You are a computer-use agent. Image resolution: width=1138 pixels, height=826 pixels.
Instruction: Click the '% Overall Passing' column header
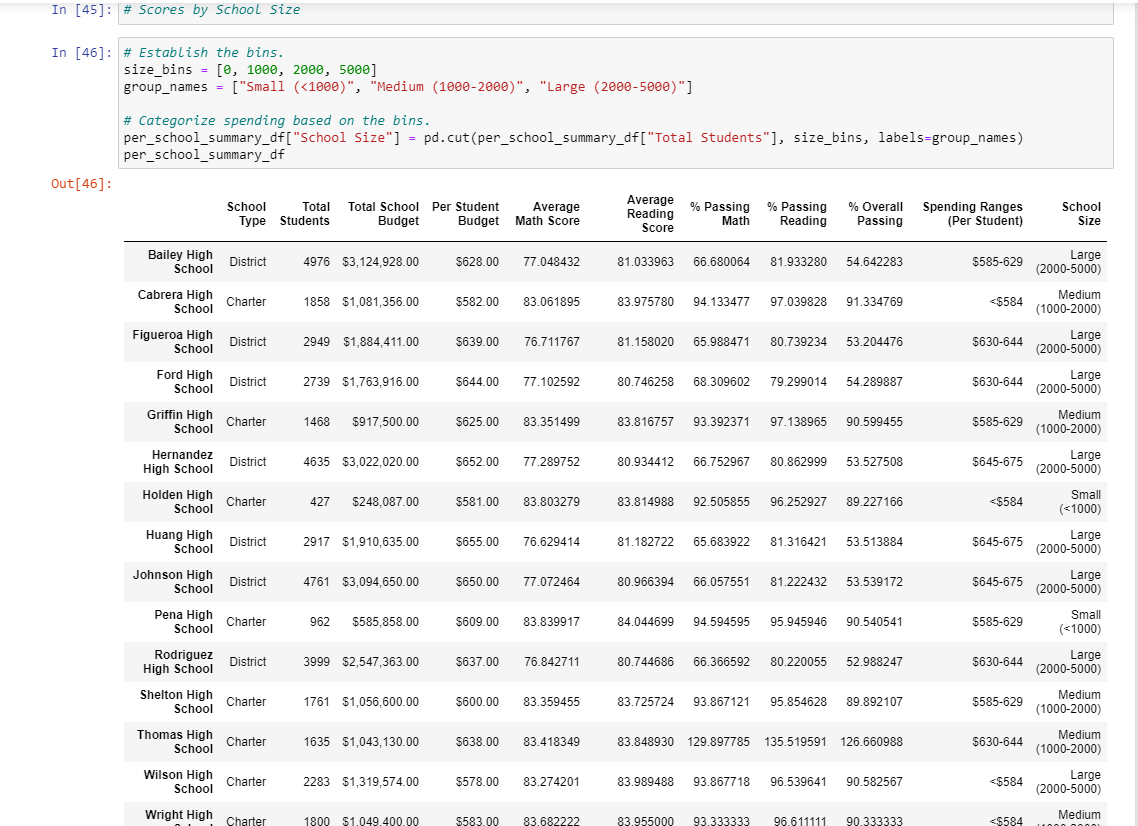pos(875,214)
